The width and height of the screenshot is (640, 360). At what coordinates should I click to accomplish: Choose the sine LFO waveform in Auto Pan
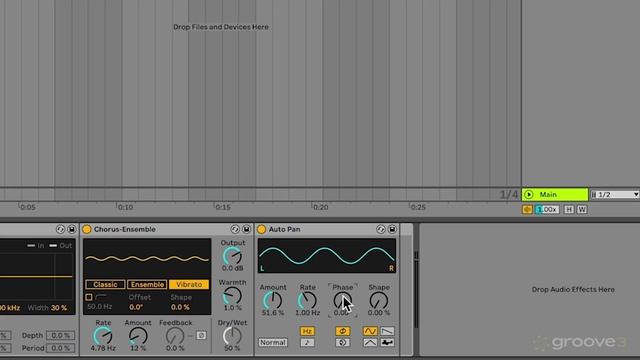[370, 331]
